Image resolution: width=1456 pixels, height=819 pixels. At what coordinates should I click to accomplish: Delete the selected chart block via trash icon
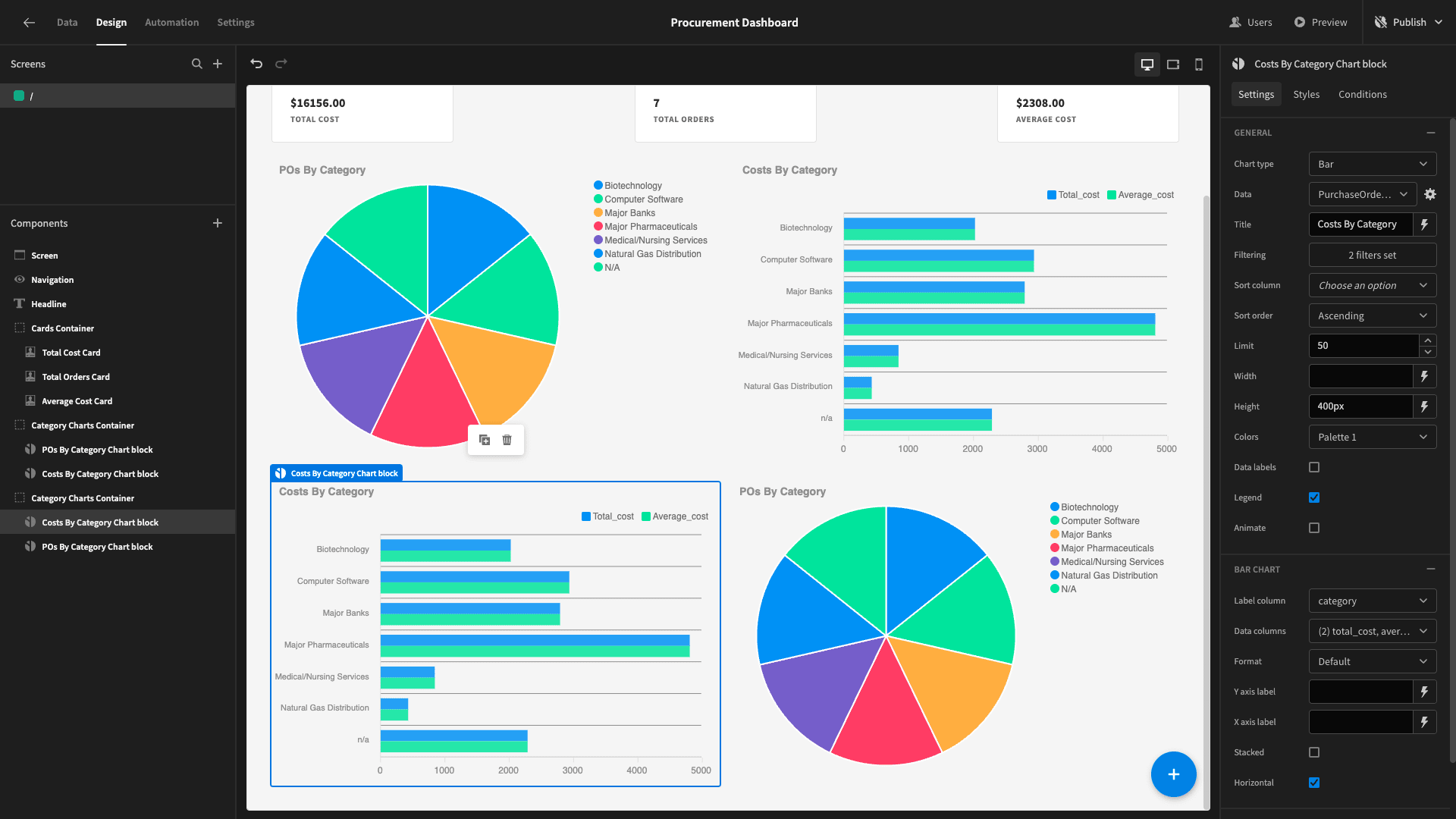(507, 440)
